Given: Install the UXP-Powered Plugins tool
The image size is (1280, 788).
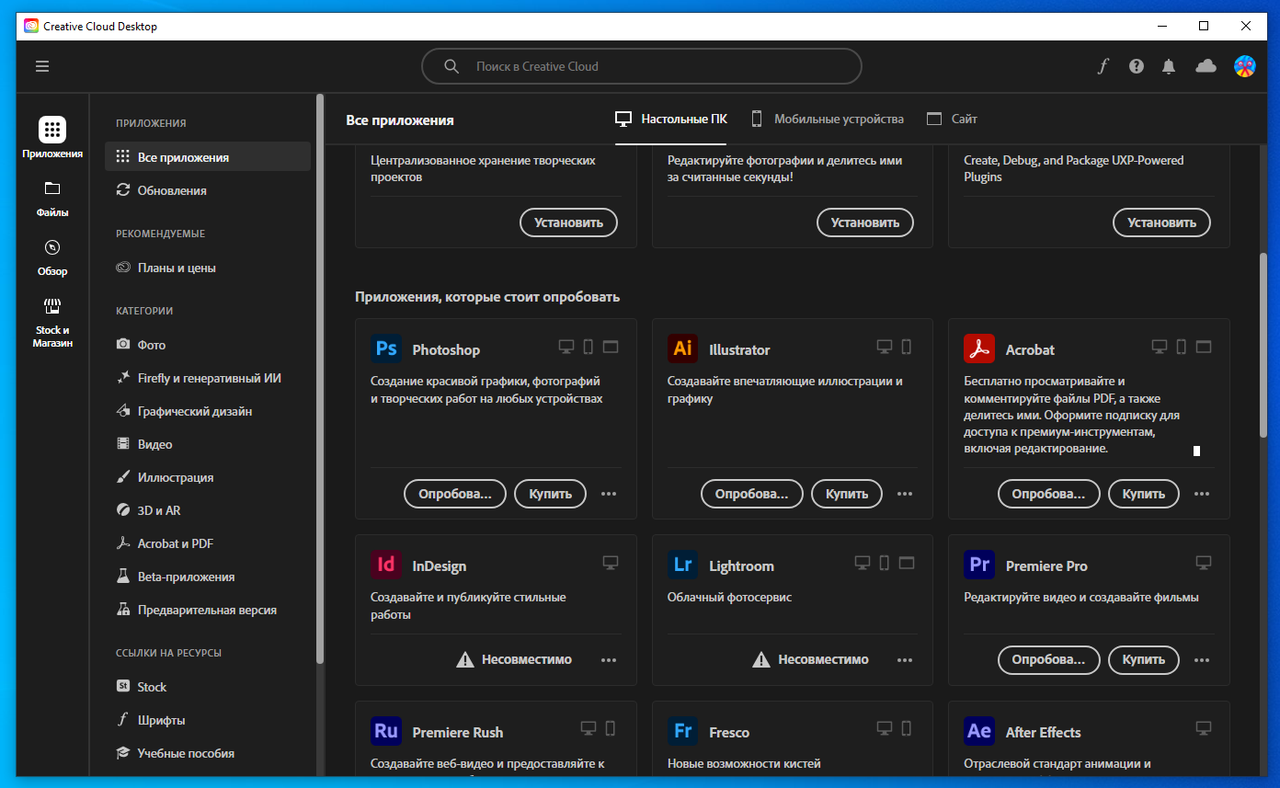Looking at the screenshot, I should tap(1162, 223).
